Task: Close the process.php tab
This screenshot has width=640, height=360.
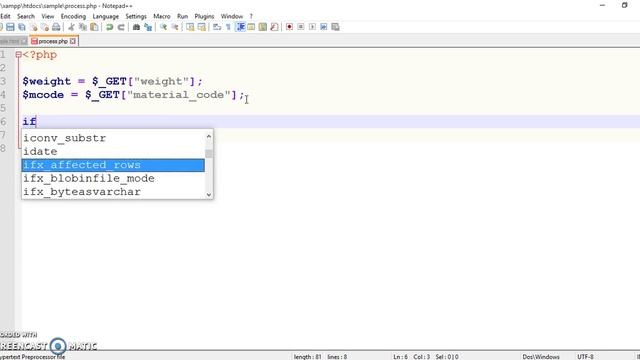Action: (73, 41)
